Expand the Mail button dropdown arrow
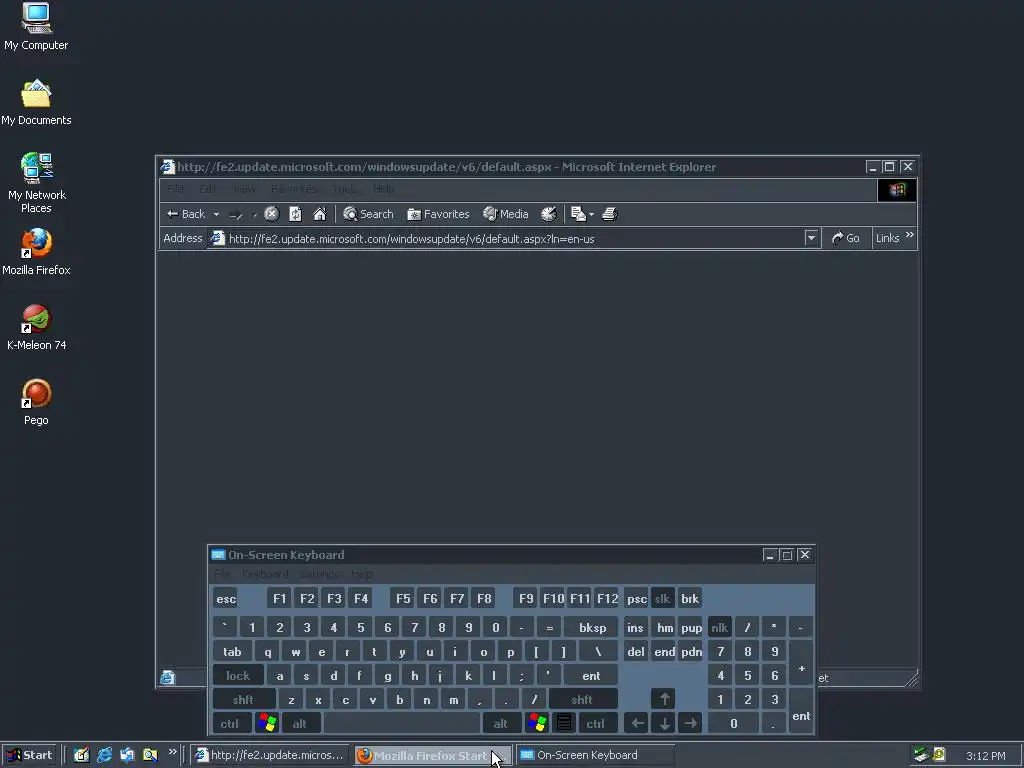 (591, 214)
